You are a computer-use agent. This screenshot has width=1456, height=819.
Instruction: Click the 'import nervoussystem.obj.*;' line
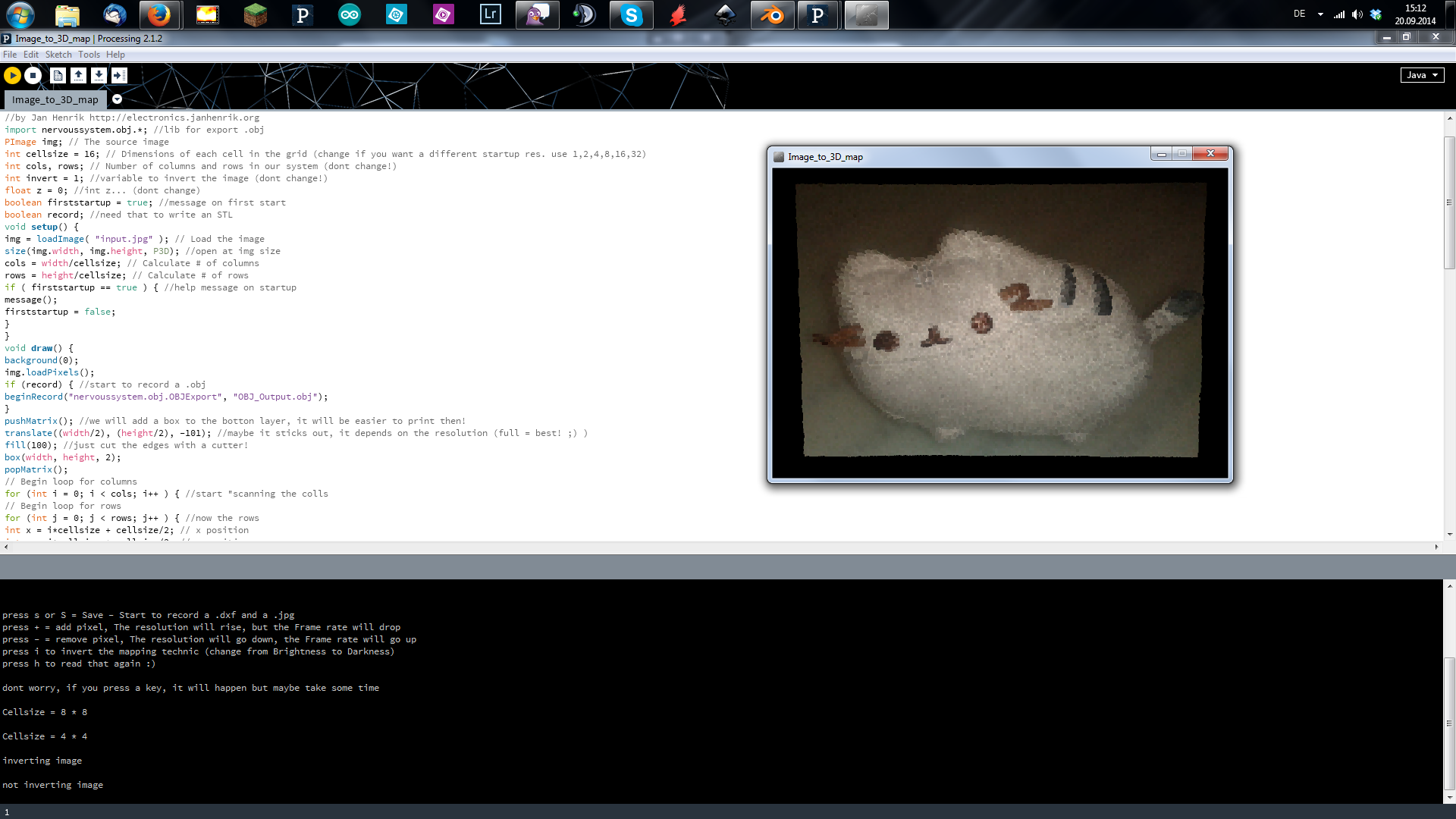tap(76, 130)
